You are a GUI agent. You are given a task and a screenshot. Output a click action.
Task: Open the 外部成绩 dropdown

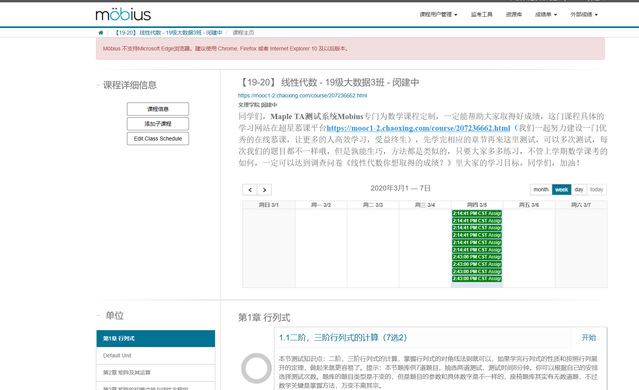584,15
